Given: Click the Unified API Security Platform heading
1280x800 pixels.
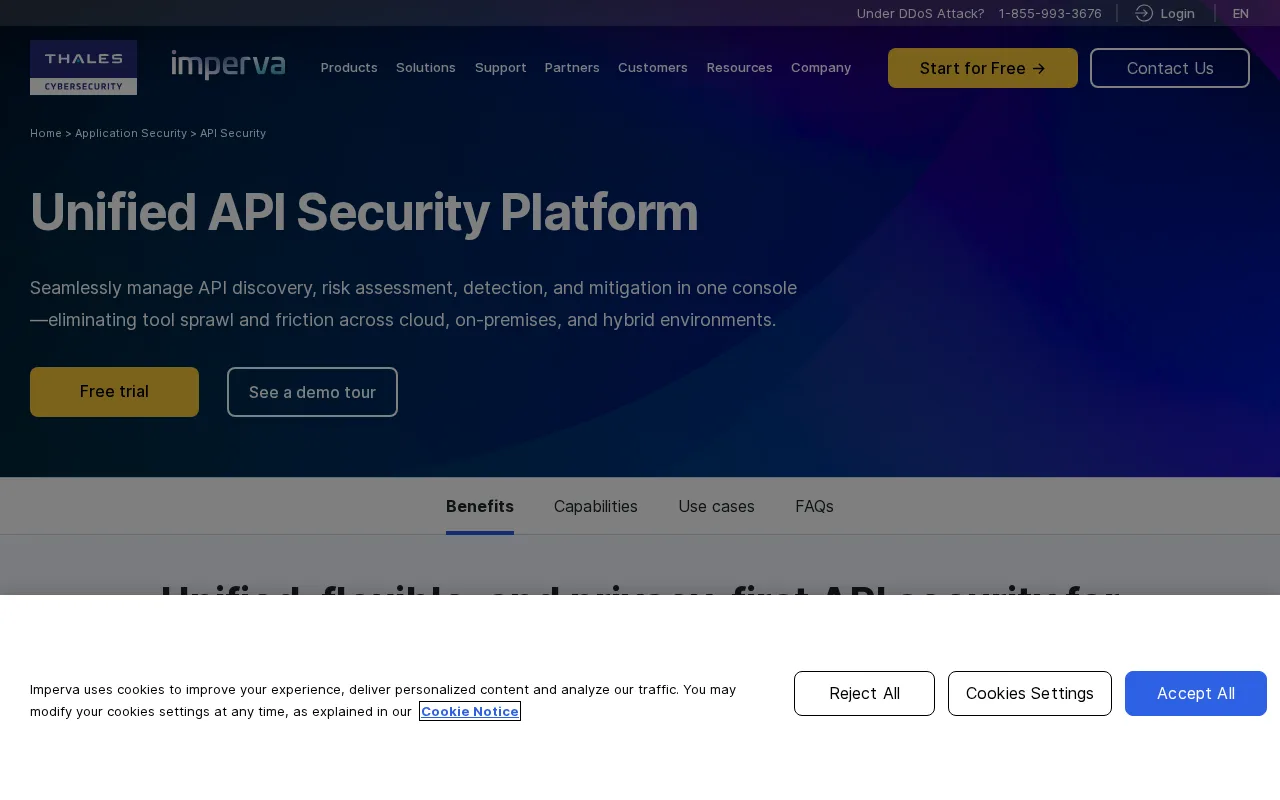Looking at the screenshot, I should [364, 212].
